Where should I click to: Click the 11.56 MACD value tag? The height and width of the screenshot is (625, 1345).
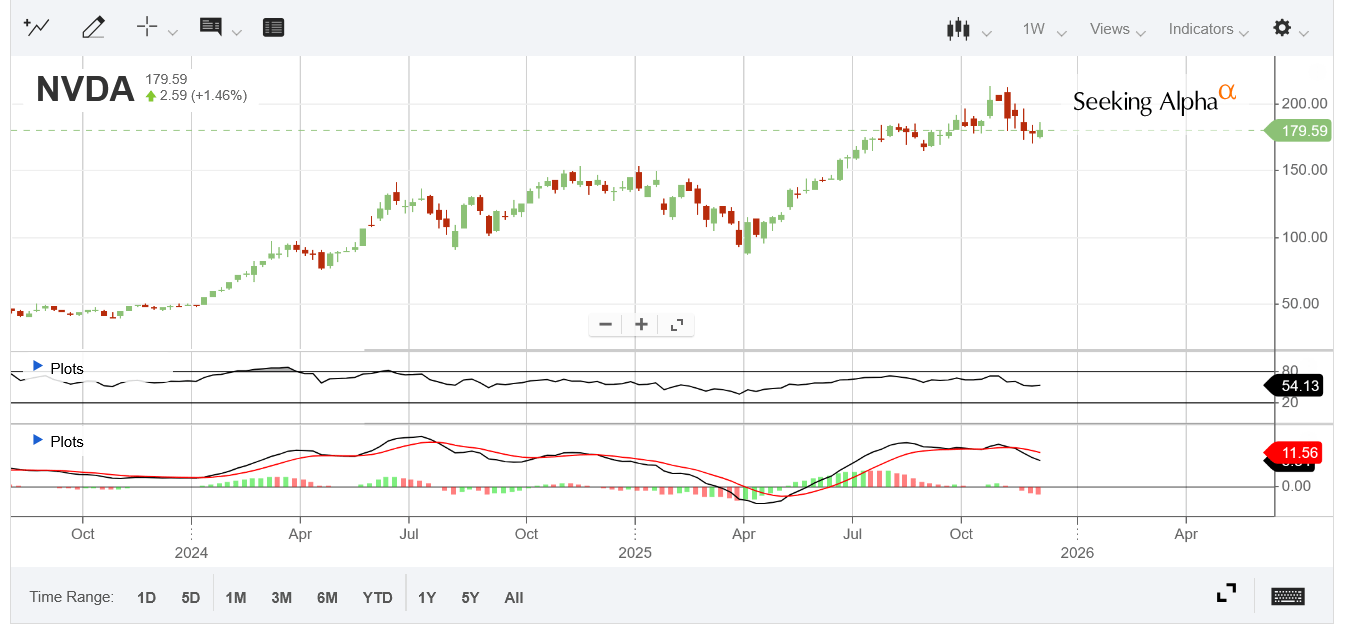click(1294, 453)
